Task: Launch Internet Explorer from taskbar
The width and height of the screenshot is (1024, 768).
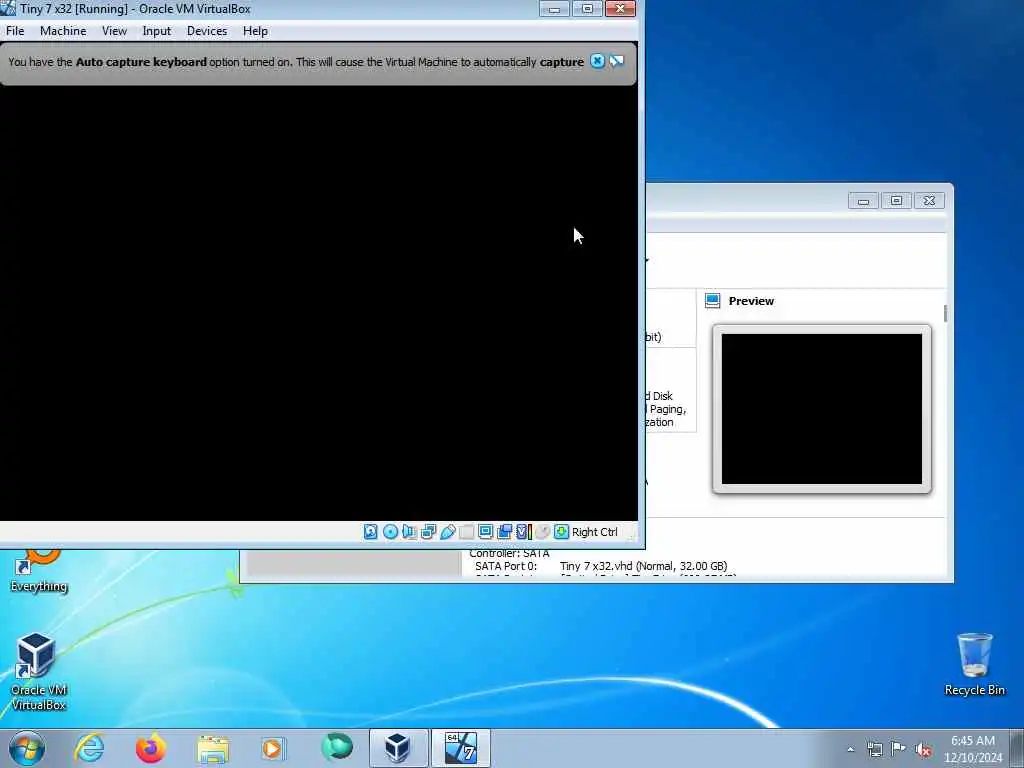Action: tap(89, 748)
